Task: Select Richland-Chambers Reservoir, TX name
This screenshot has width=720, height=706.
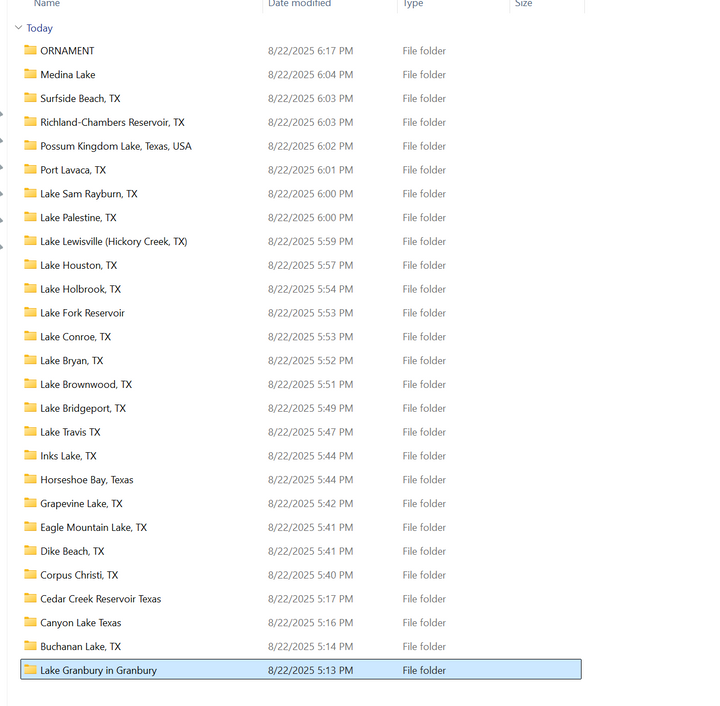Action: tap(112, 123)
